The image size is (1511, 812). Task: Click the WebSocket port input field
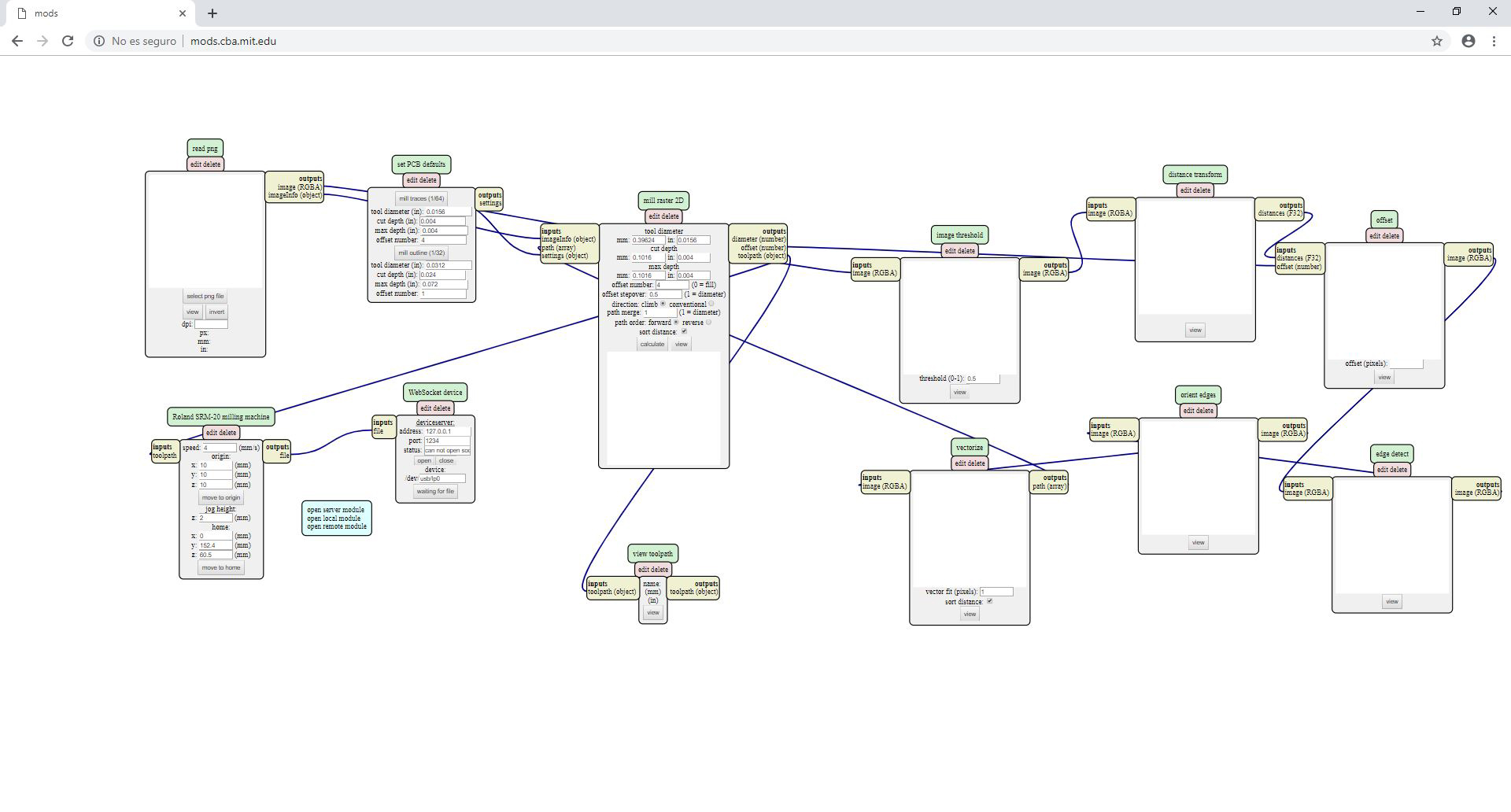[x=446, y=441]
